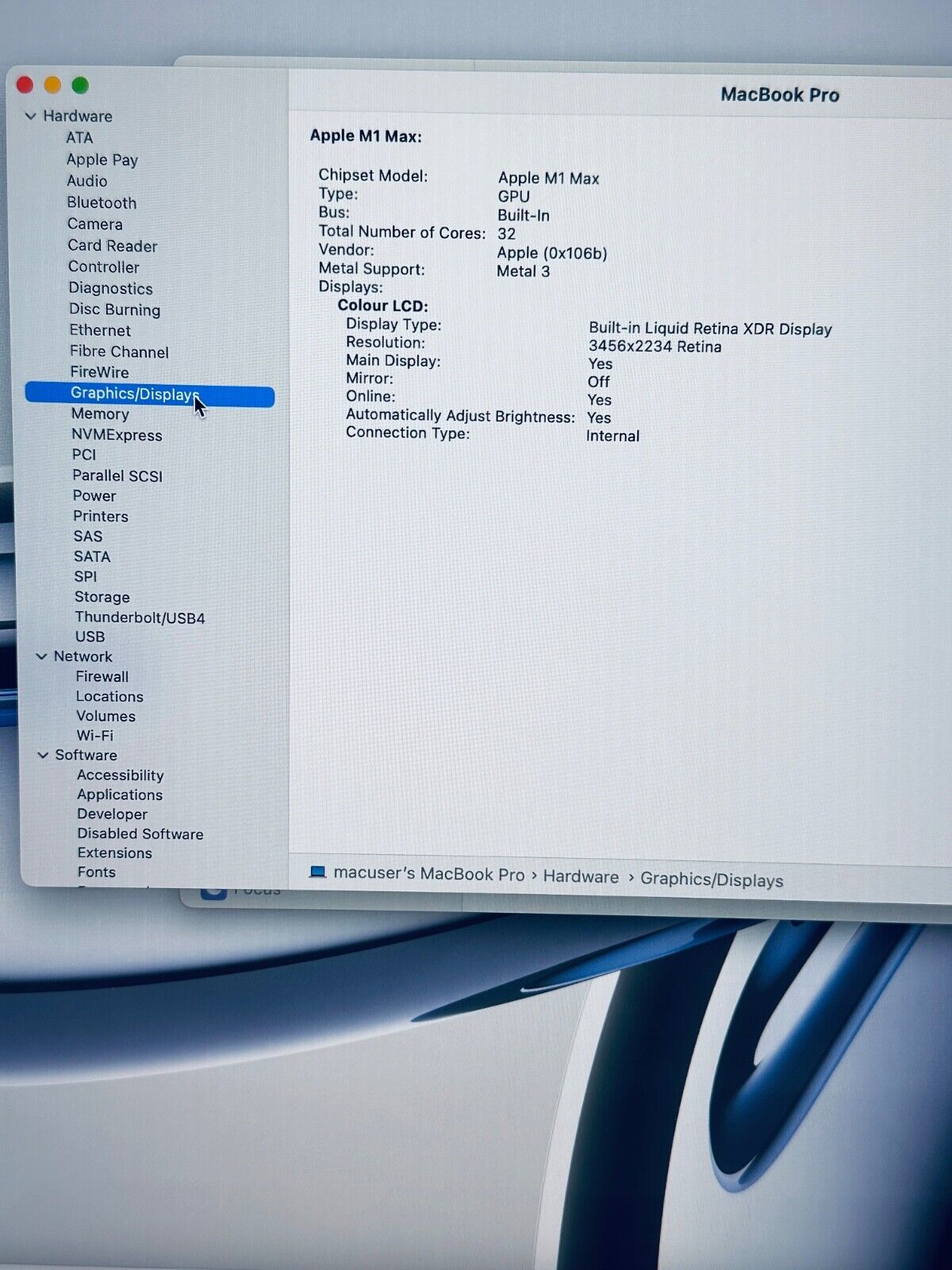The height and width of the screenshot is (1270, 952).
Task: Select Camera in the sidebar
Action: (94, 224)
